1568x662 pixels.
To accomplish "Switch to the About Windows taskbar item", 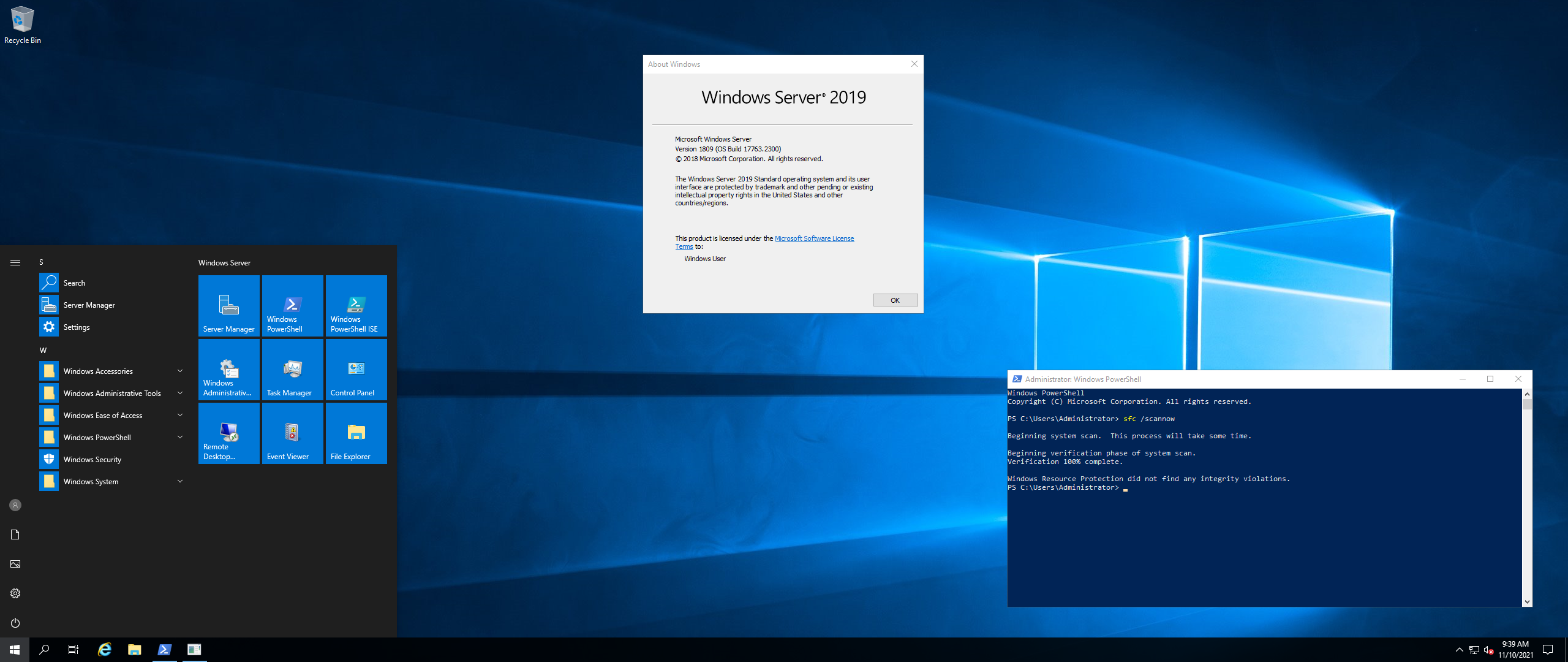I will tap(194, 650).
